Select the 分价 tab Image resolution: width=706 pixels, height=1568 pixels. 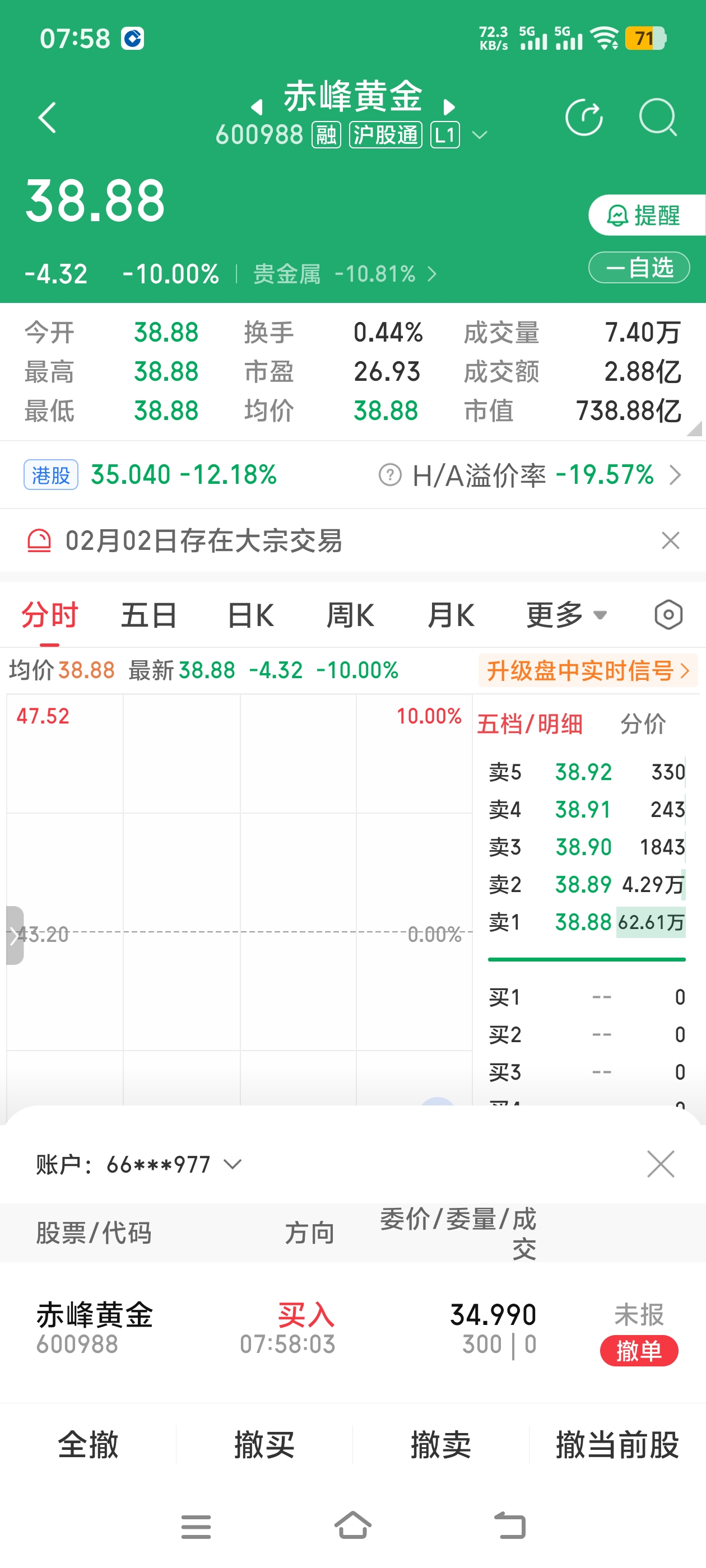click(x=643, y=724)
